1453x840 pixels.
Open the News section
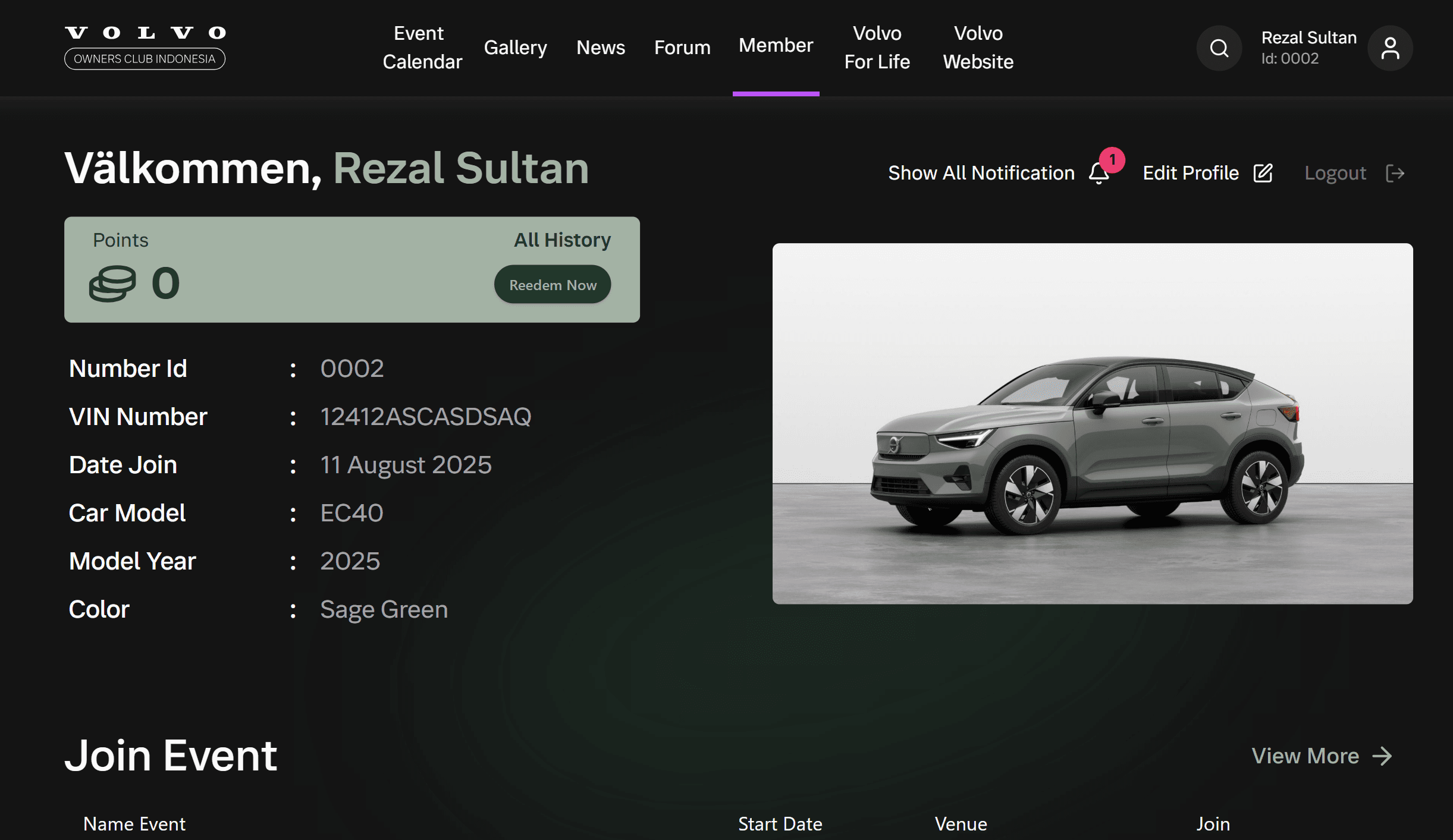600,48
